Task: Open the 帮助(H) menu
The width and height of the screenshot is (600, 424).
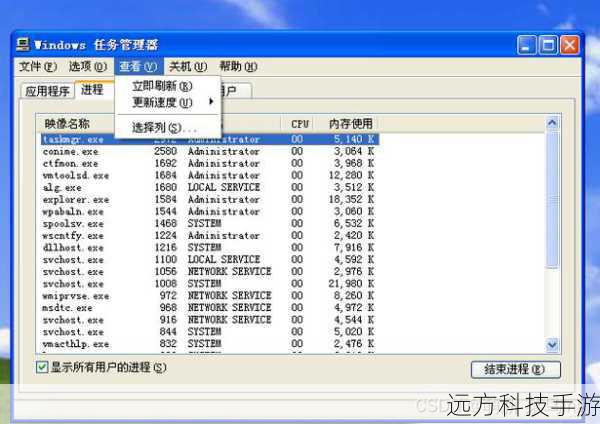Action: tap(238, 67)
